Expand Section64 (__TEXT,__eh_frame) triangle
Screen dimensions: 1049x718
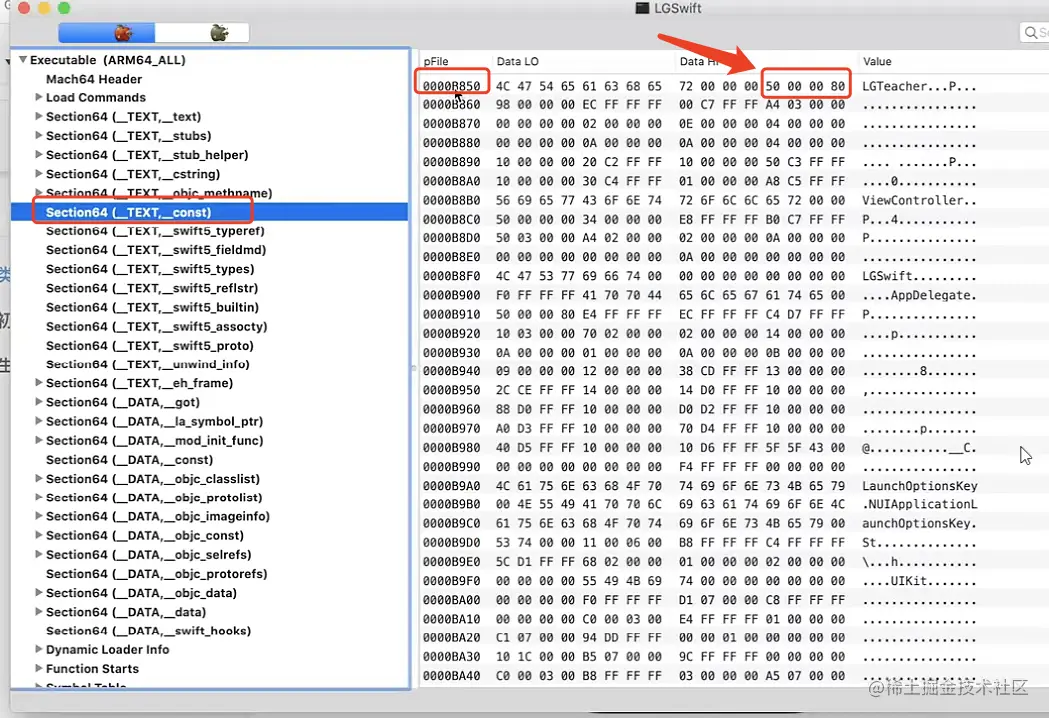pyautogui.click(x=39, y=383)
